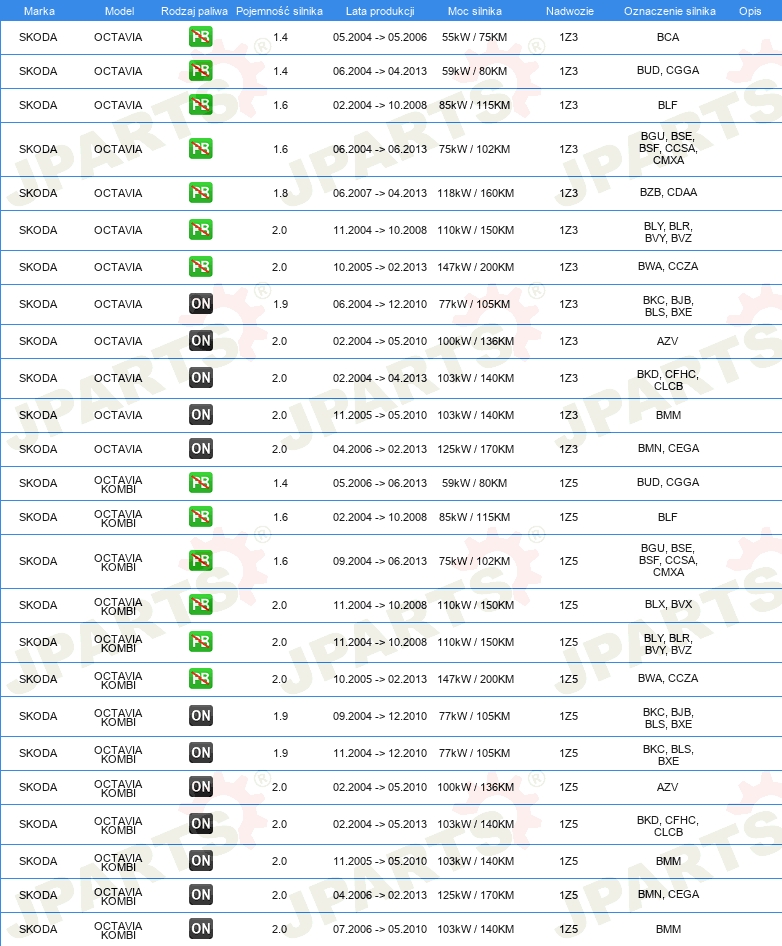Select the 05.2006 -> 06.2013 production dates

pos(380,483)
